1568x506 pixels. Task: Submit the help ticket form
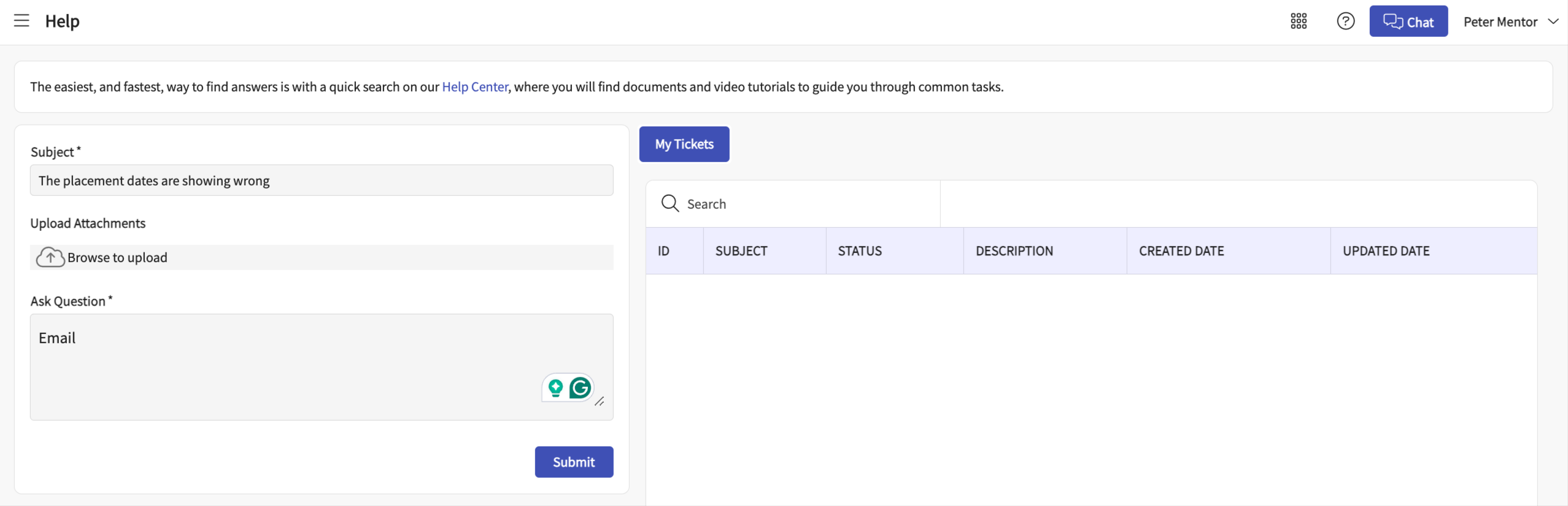[573, 462]
